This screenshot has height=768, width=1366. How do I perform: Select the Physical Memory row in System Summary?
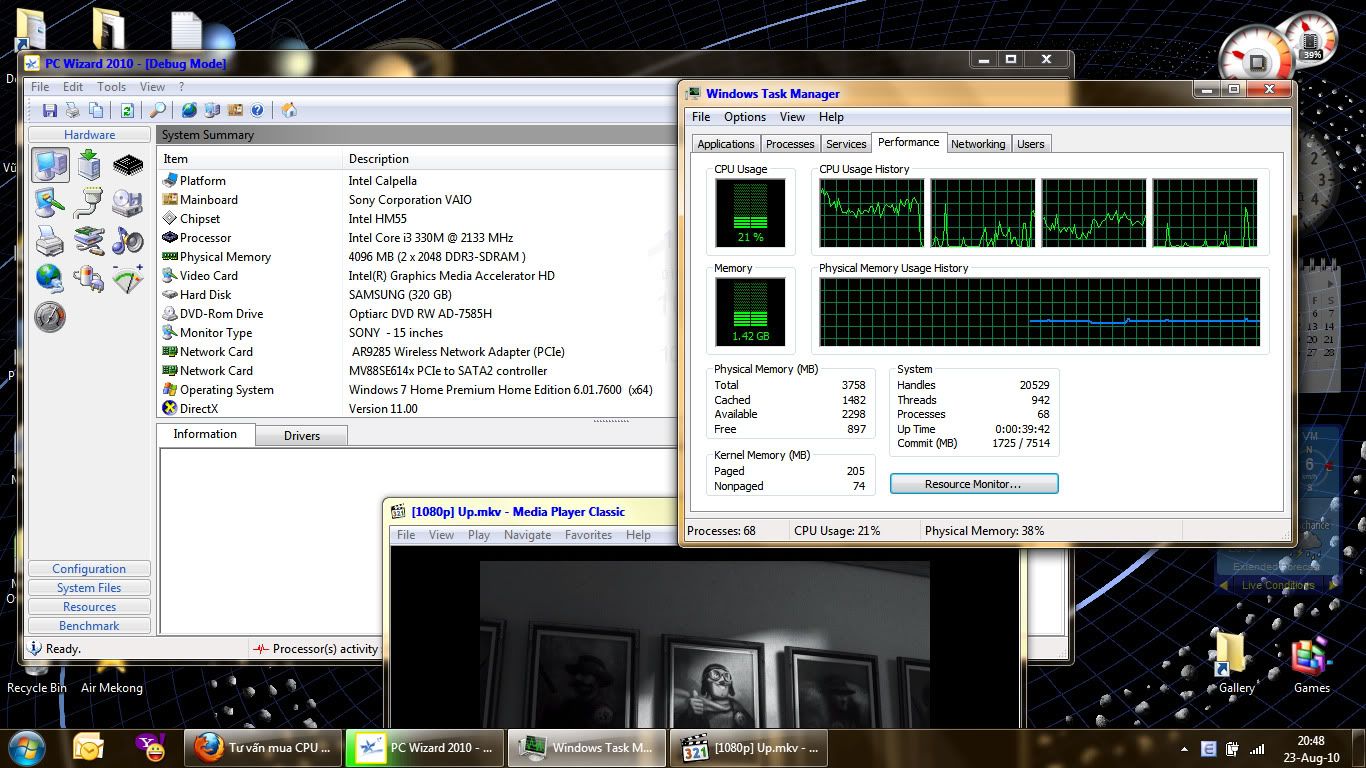(418, 257)
